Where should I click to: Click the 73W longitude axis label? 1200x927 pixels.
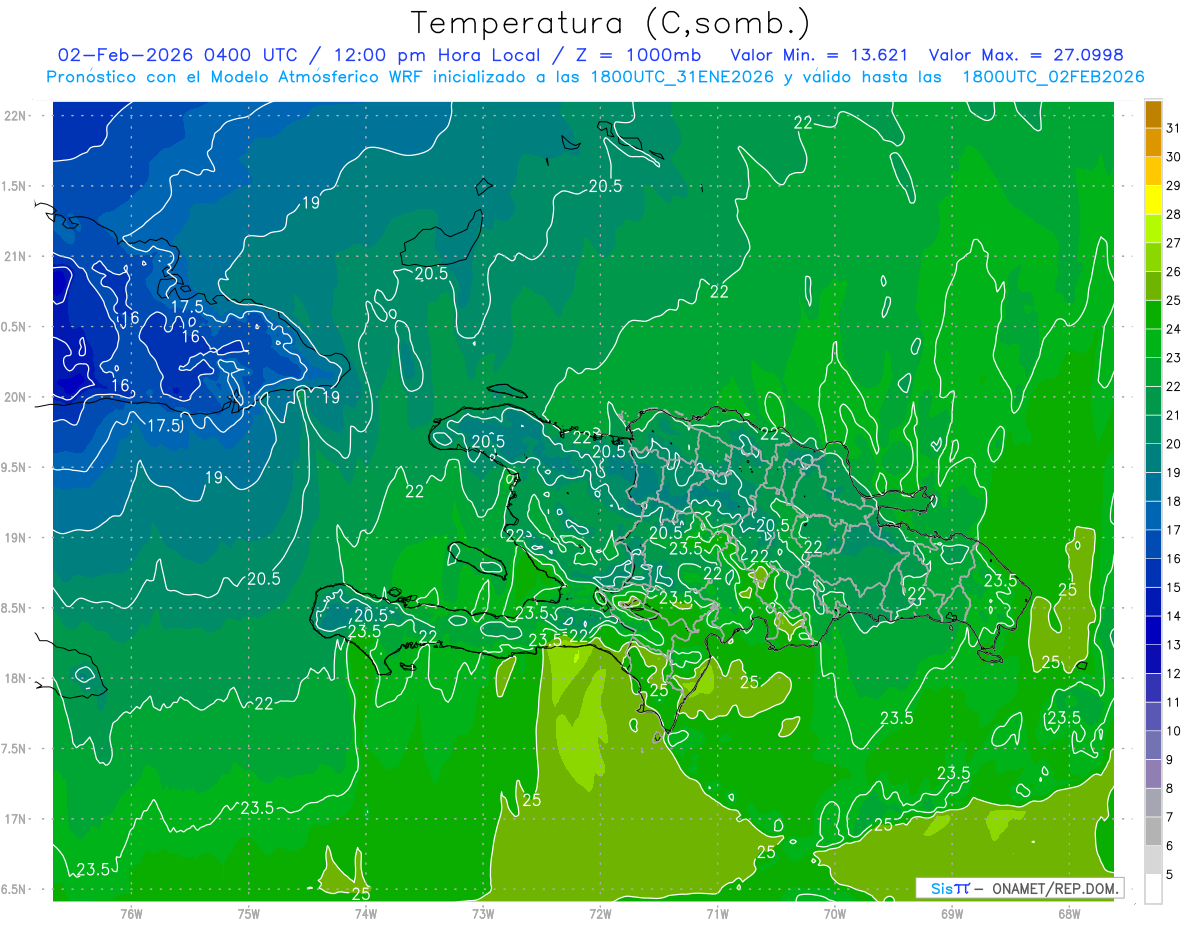pyautogui.click(x=483, y=913)
